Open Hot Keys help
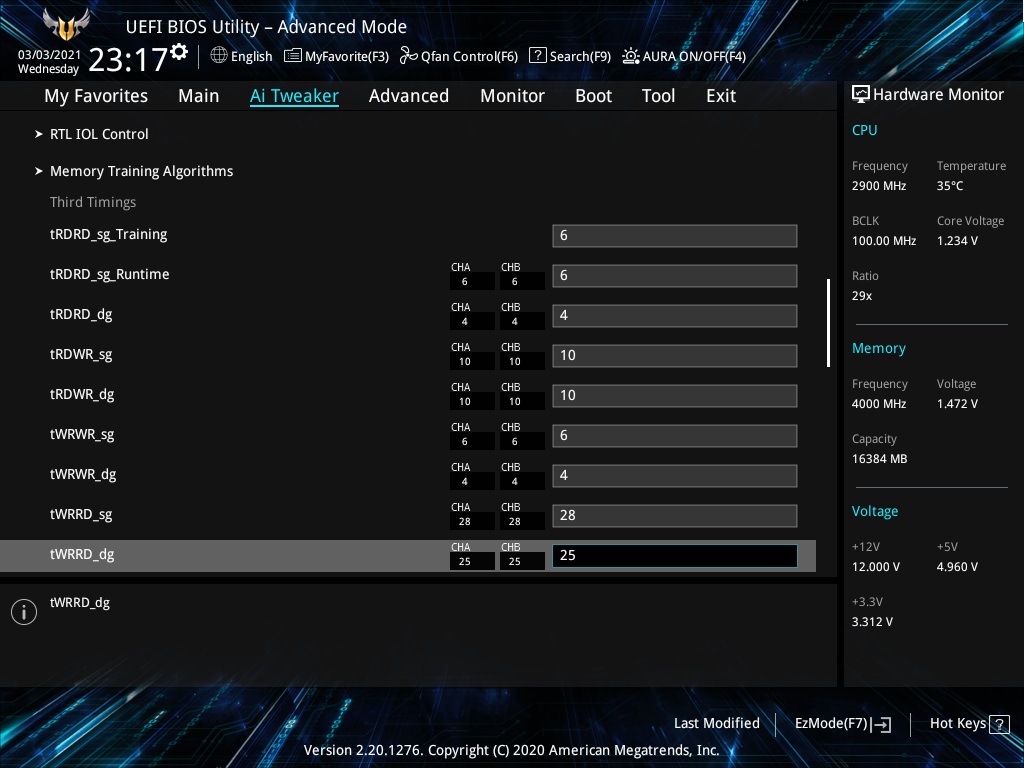 969,724
